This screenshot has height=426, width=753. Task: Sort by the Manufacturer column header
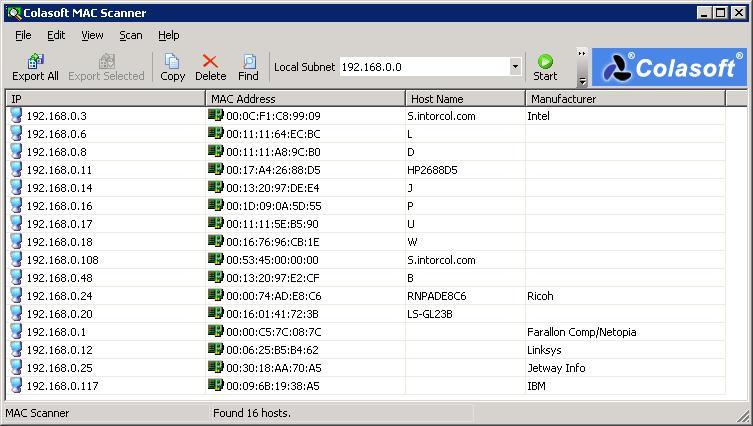(624, 99)
